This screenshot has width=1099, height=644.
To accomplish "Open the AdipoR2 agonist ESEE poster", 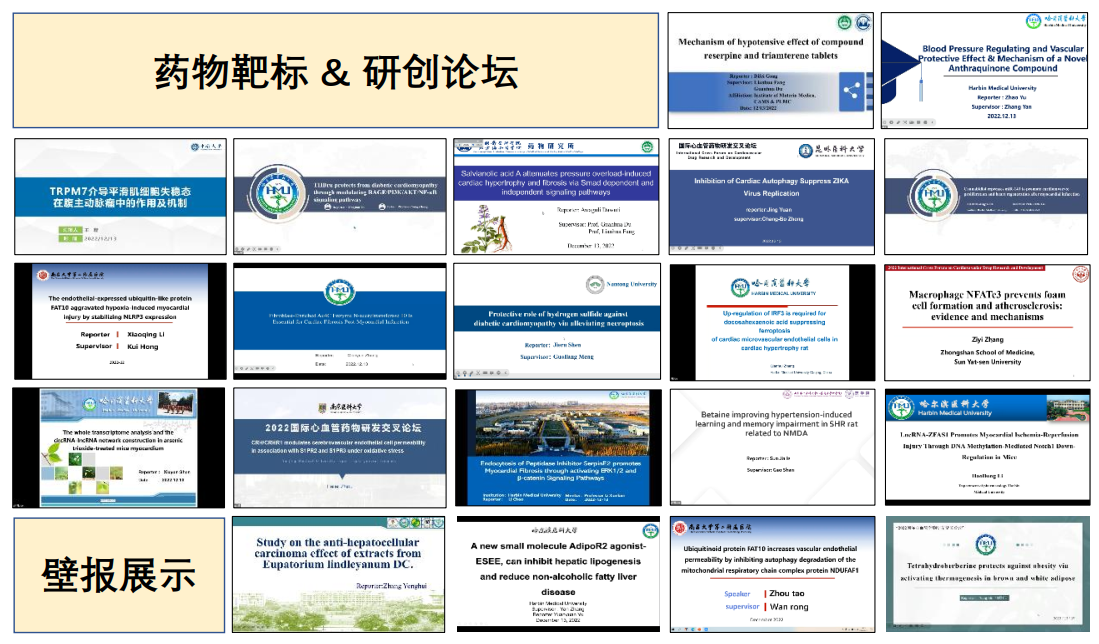I will point(557,574).
